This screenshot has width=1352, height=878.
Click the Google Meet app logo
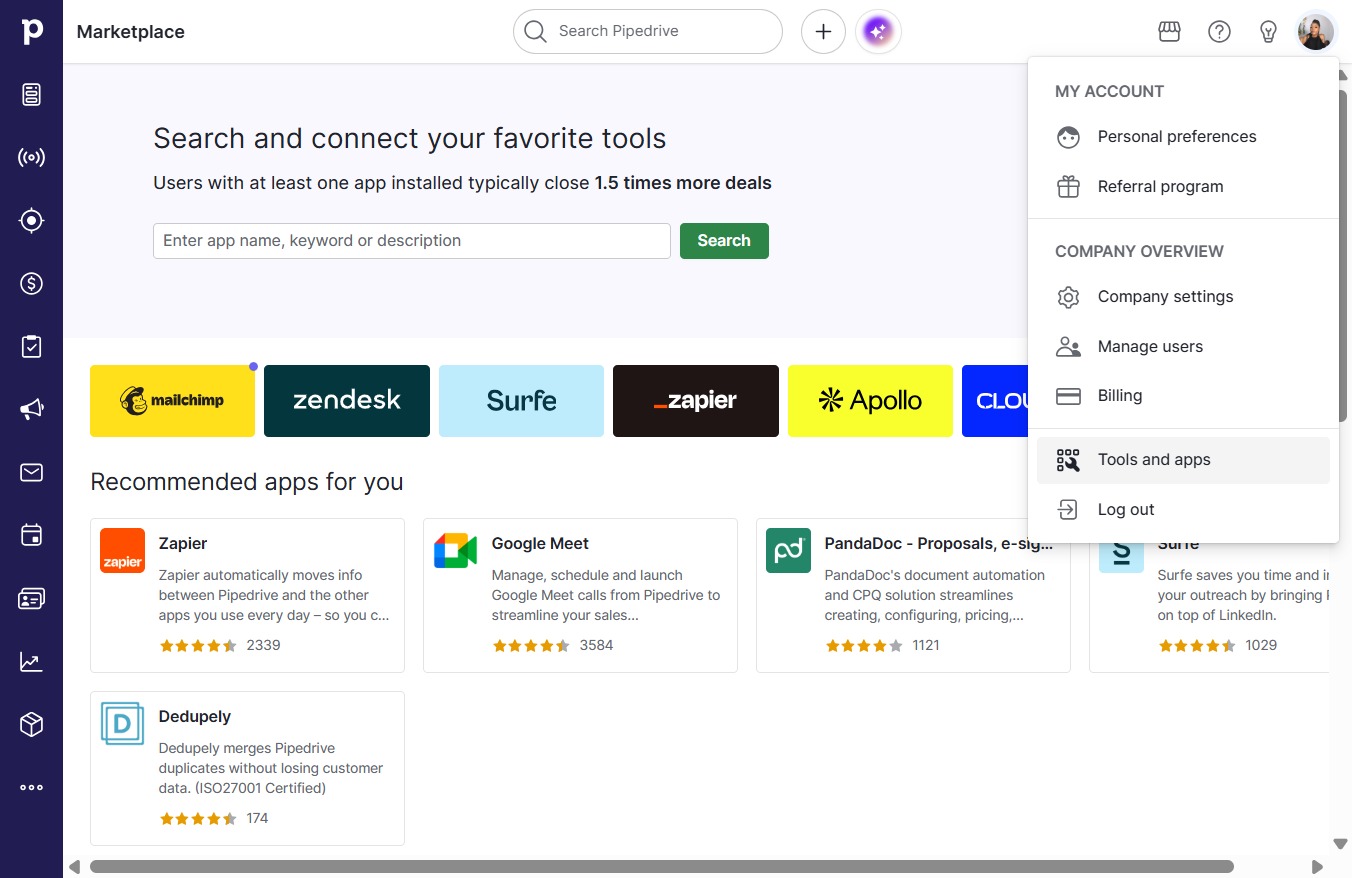coord(455,550)
